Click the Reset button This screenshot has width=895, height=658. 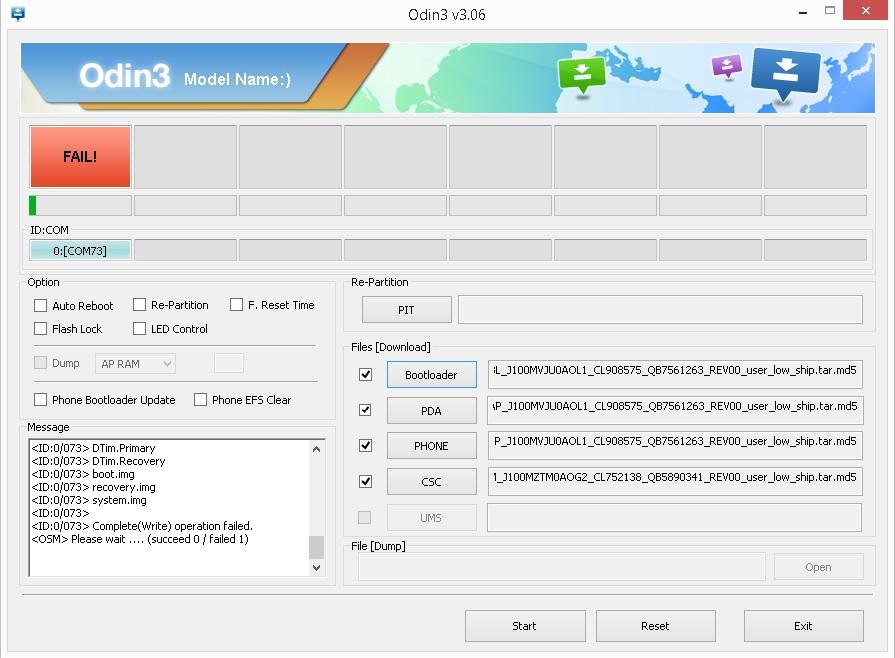click(x=655, y=626)
